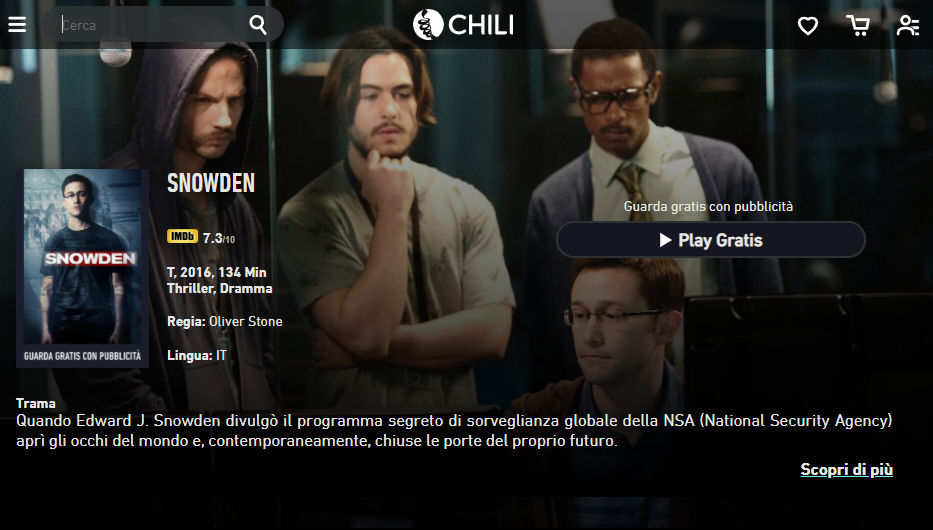Click the magnifying glass search icon
This screenshot has width=933, height=530.
tap(258, 25)
